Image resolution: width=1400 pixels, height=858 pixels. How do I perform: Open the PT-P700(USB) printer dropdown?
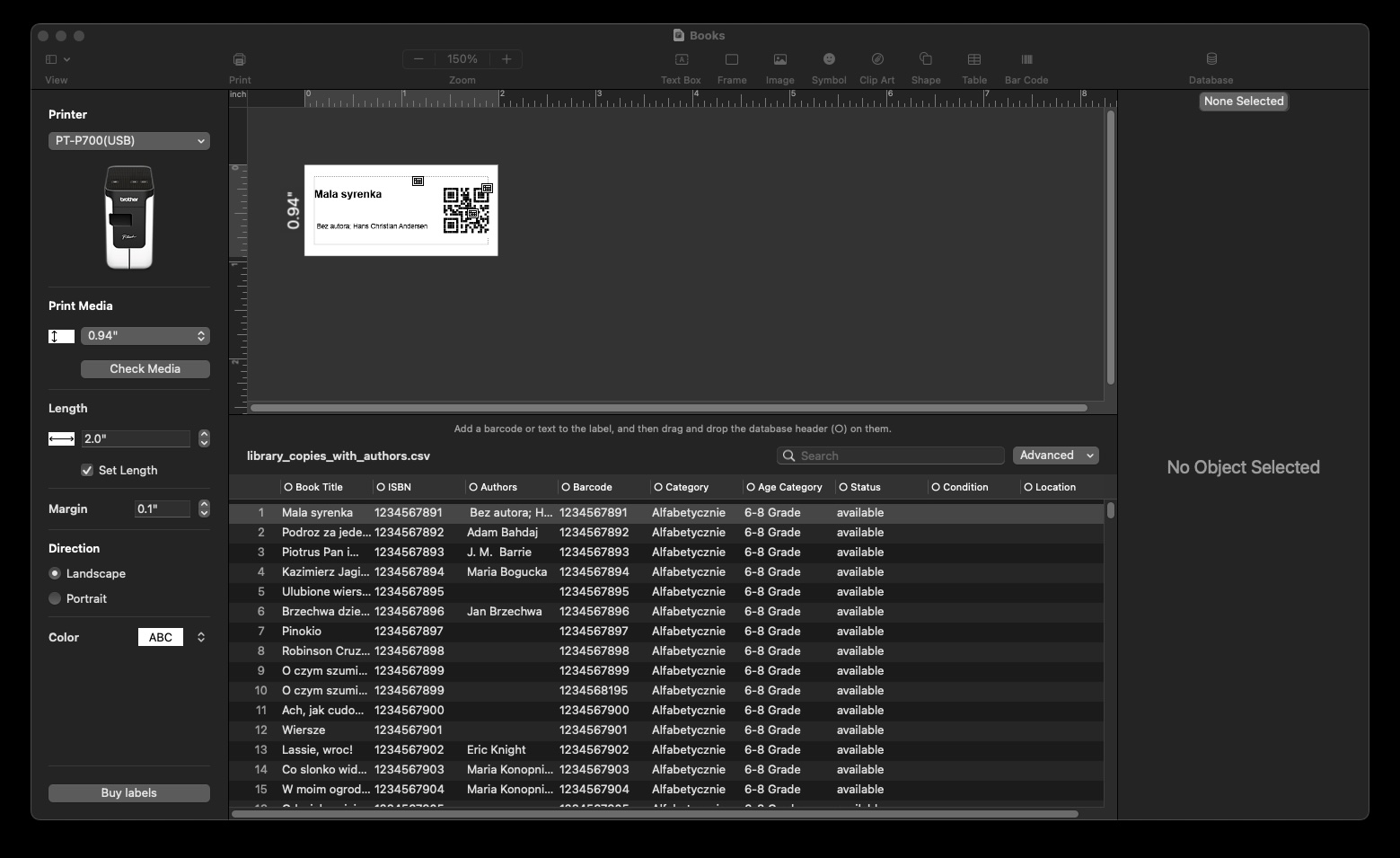129,140
